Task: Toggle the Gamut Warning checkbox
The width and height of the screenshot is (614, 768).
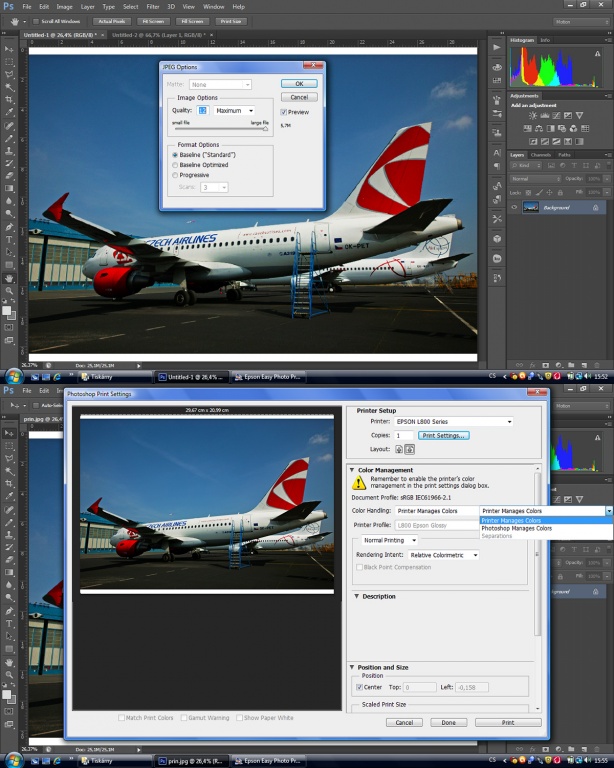Action: click(184, 718)
